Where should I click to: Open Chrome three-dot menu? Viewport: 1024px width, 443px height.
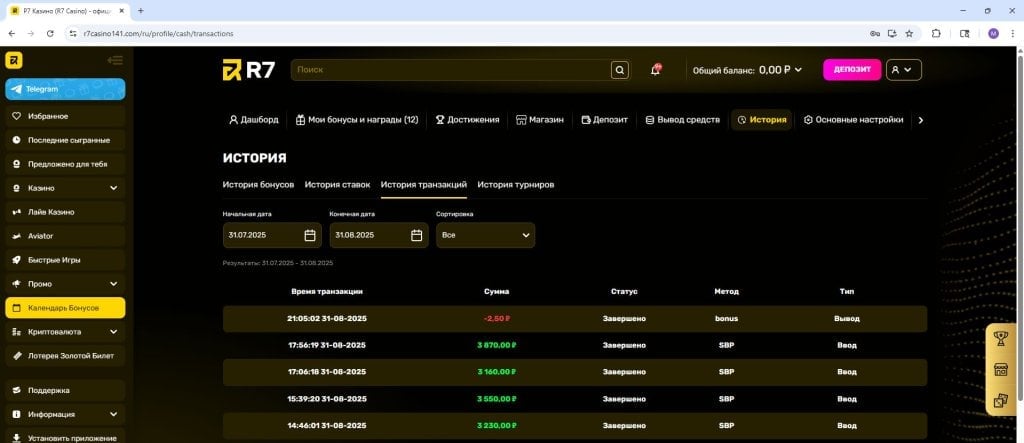click(1013, 33)
